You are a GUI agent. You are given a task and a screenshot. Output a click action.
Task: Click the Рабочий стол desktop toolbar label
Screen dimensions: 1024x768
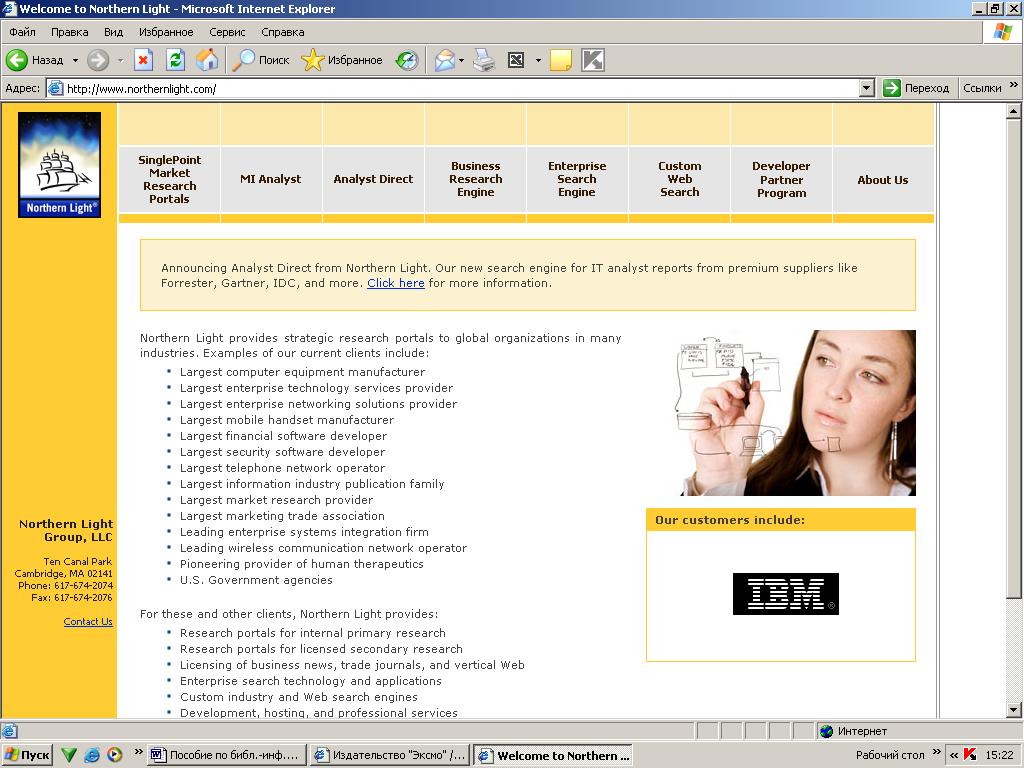point(890,755)
